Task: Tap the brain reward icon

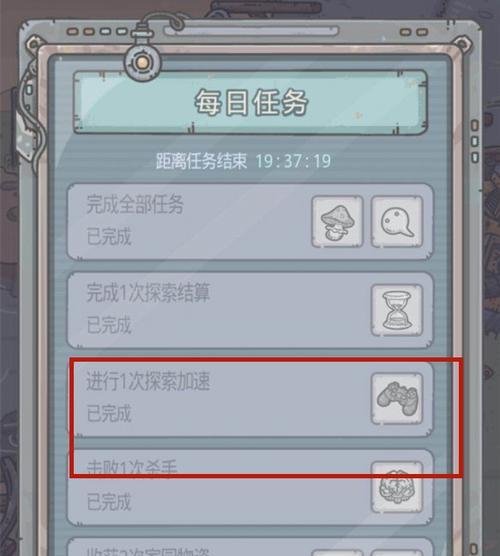Action: [397, 487]
